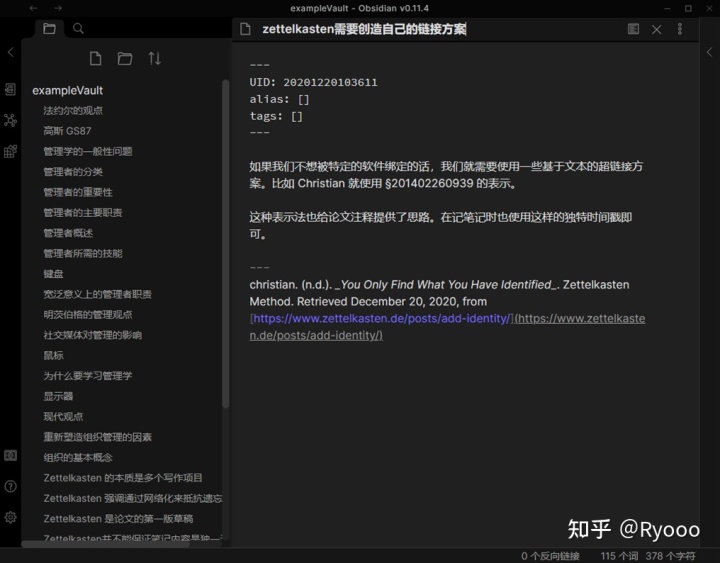Viewport: 720px width, 563px height.
Task: Open the note 管理者的分类
Action: 73,172
